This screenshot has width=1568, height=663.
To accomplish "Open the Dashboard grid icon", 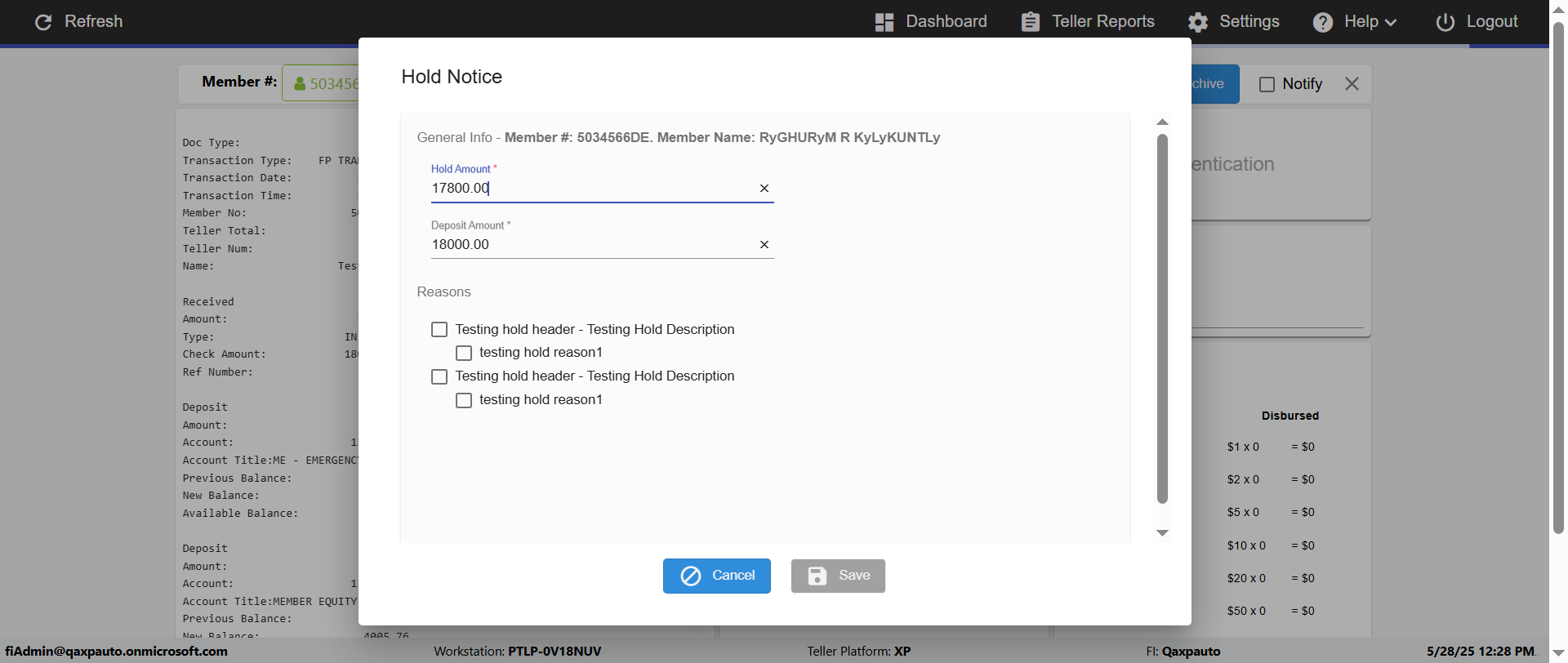I will tap(884, 22).
